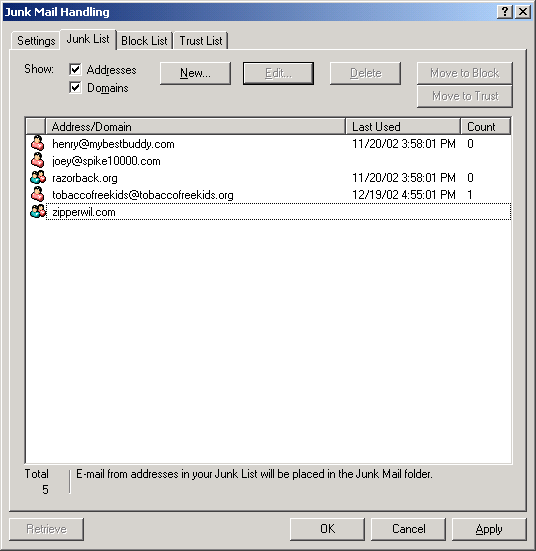Viewport: 536px width, 551px height.
Task: Select the razorback.org entry
Action: point(269,177)
